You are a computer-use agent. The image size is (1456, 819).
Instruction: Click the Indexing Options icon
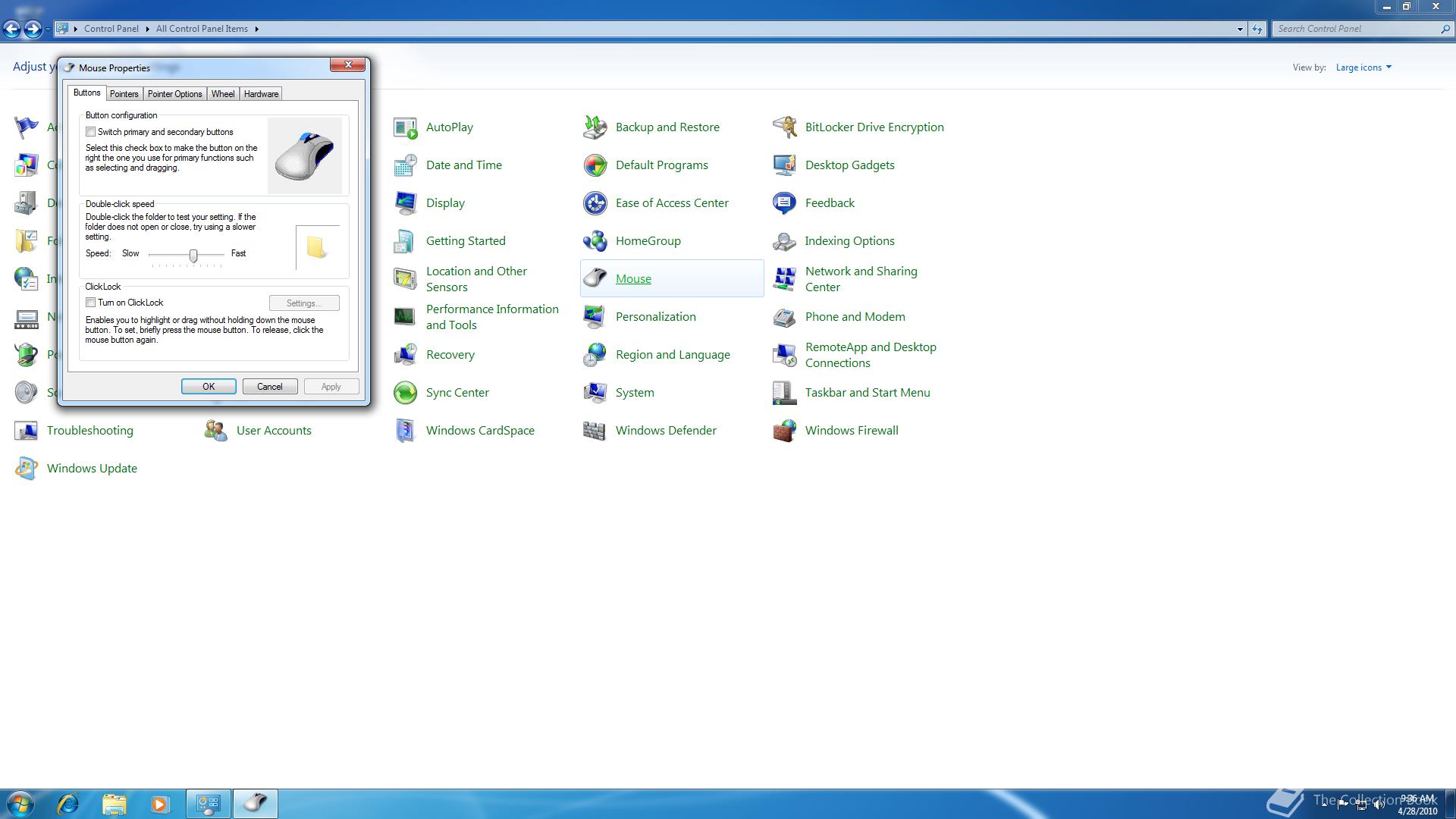pos(785,241)
